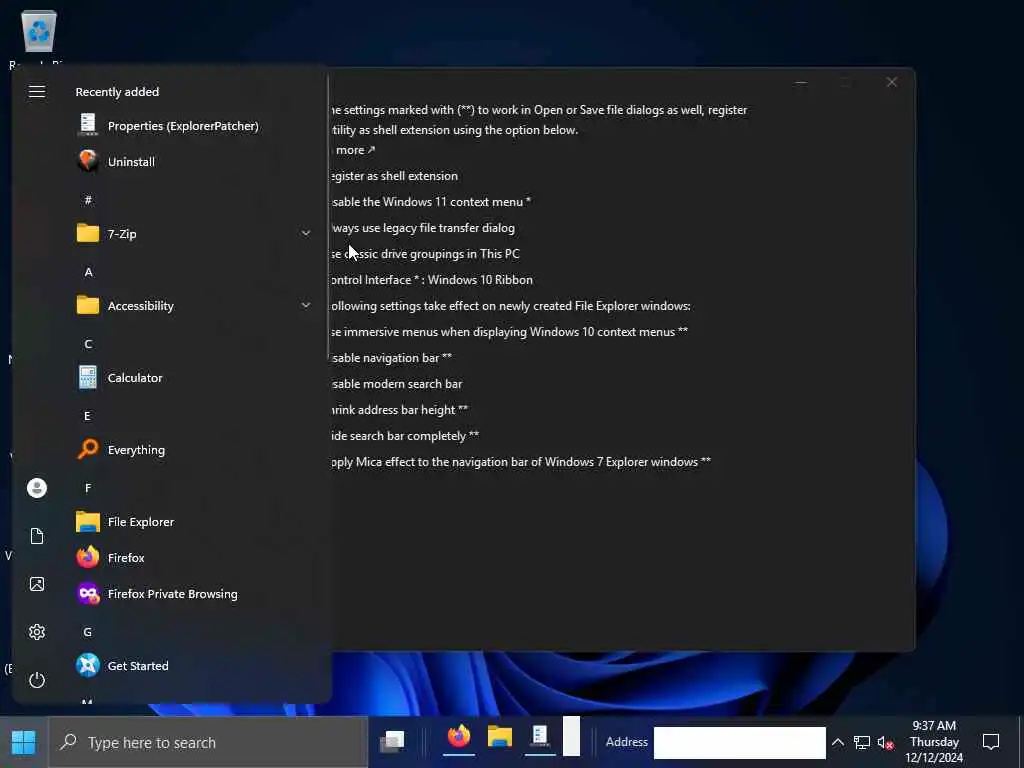
Task: Expand the Accessibility folder chevron
Action: (306, 305)
